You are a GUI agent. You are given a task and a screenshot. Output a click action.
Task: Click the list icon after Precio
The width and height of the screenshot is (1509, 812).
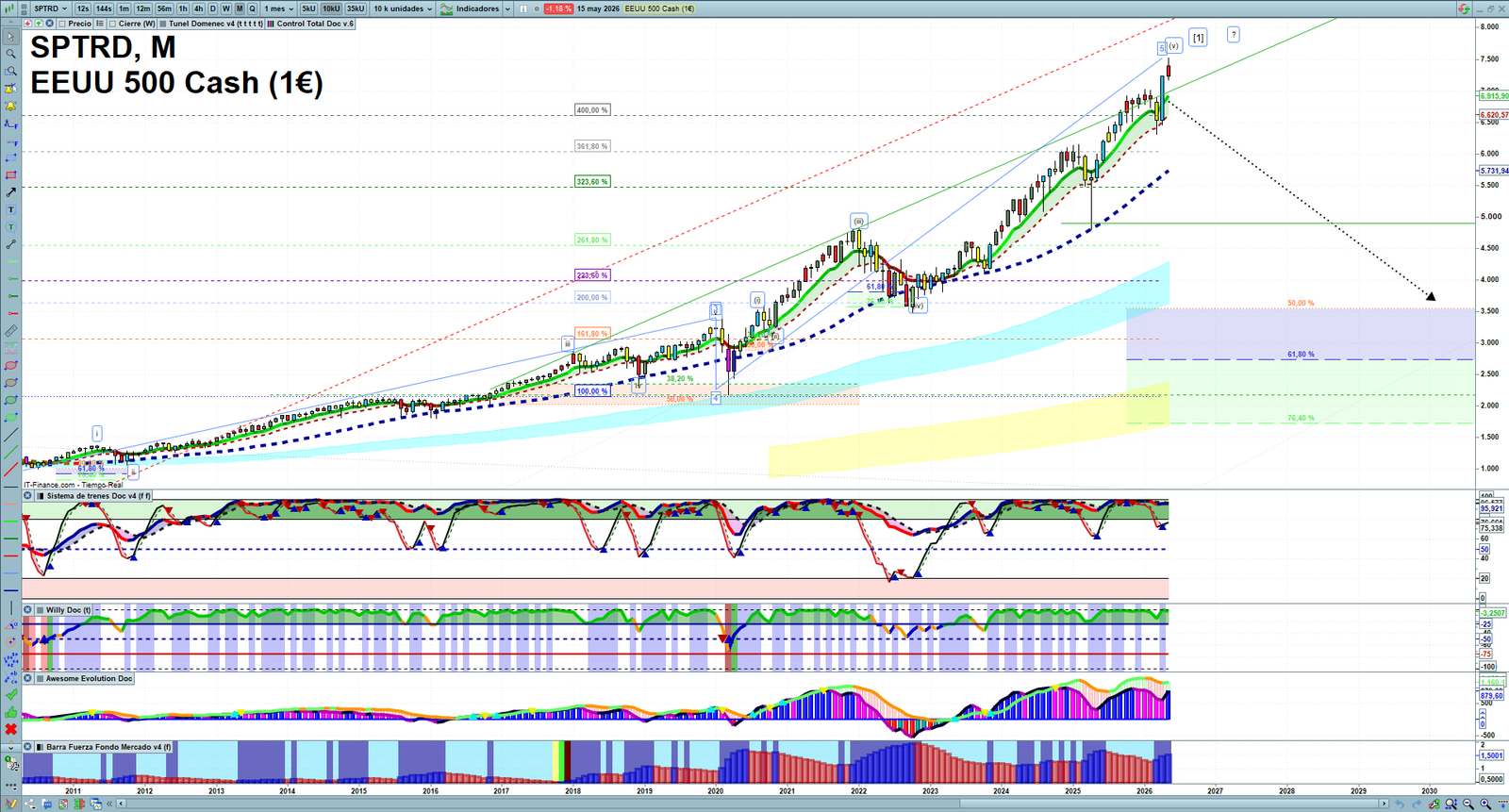(x=98, y=24)
